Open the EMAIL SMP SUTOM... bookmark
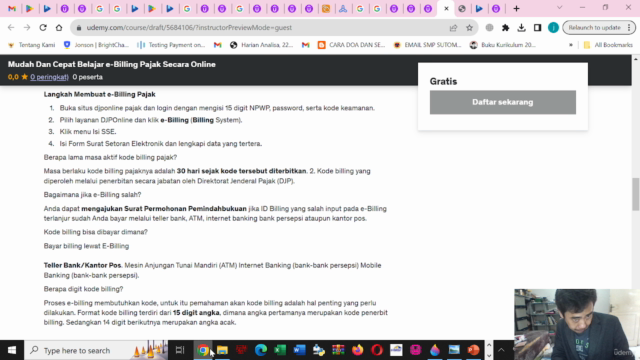Viewport: 640px width, 360px height. (x=427, y=45)
